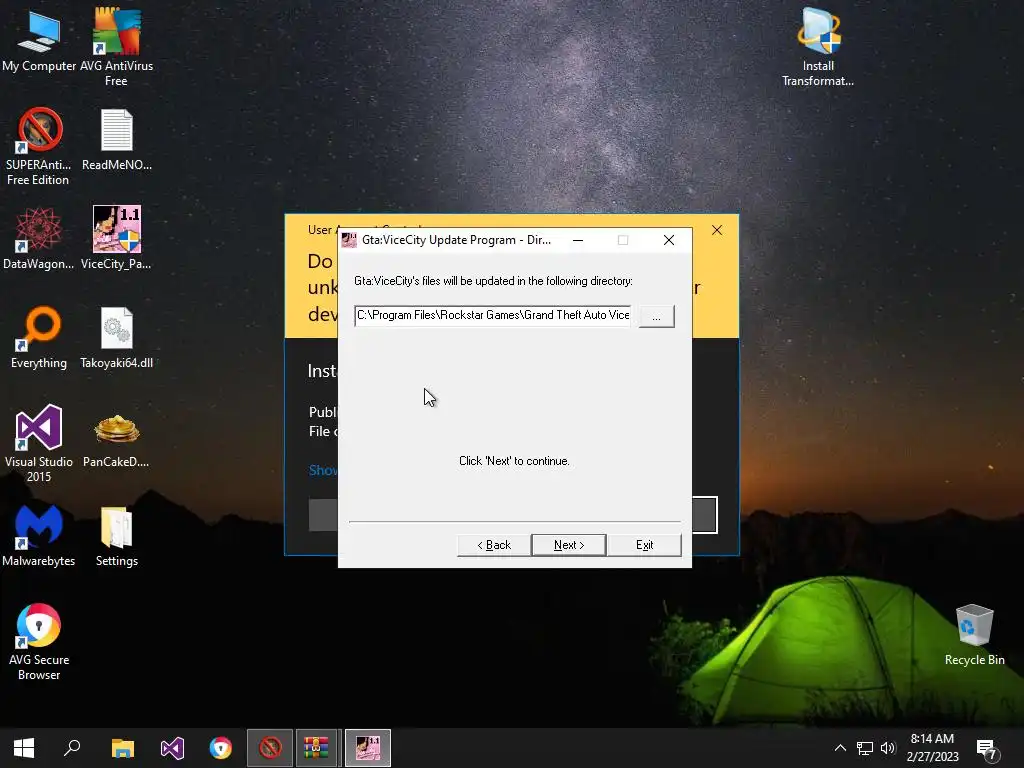Open Install Transformat... desktop icon
Screen dimensions: 1024x768
point(818,47)
